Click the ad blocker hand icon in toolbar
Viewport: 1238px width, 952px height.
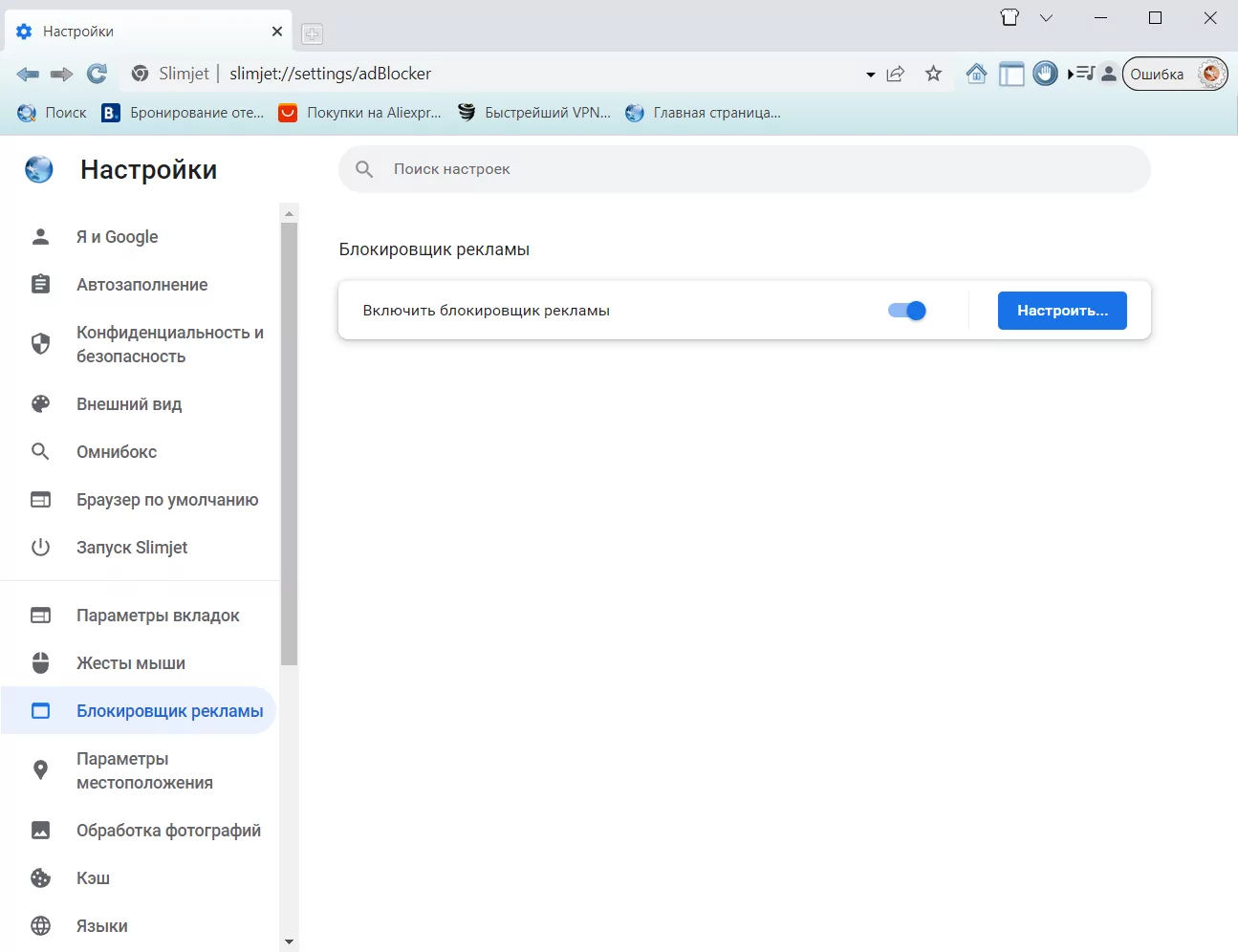[x=1046, y=74]
